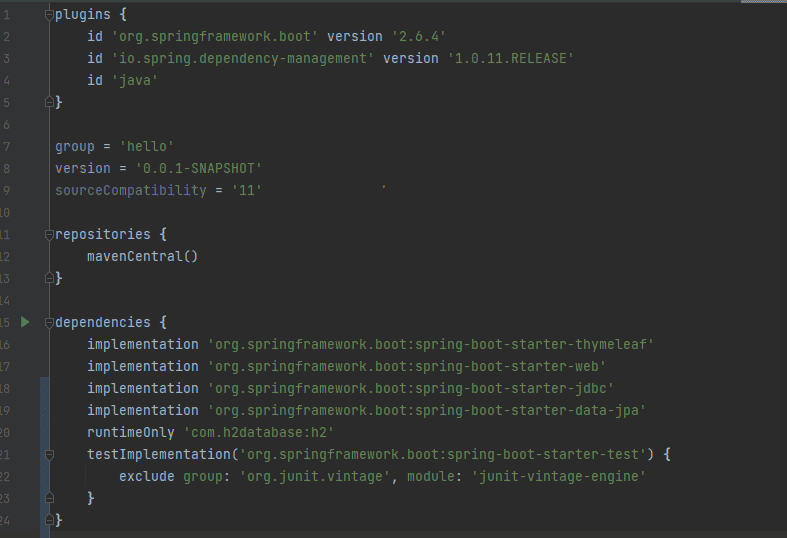The image size is (787, 538).
Task: Click the '1.0.11.RELEASE' version string
Action: pos(508,59)
